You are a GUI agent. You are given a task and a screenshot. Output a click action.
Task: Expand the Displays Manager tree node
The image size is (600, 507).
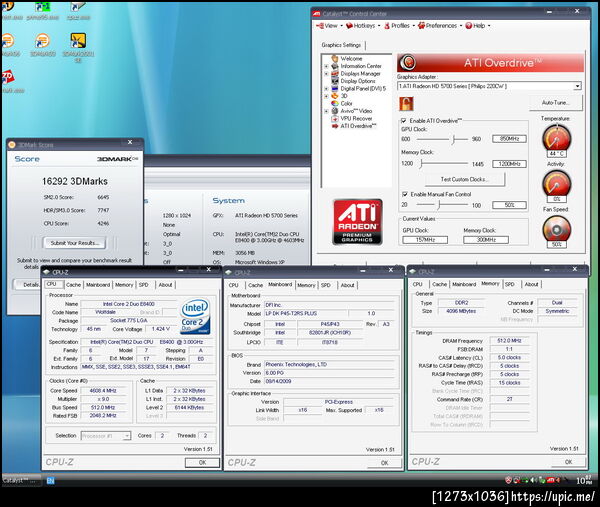click(326, 74)
